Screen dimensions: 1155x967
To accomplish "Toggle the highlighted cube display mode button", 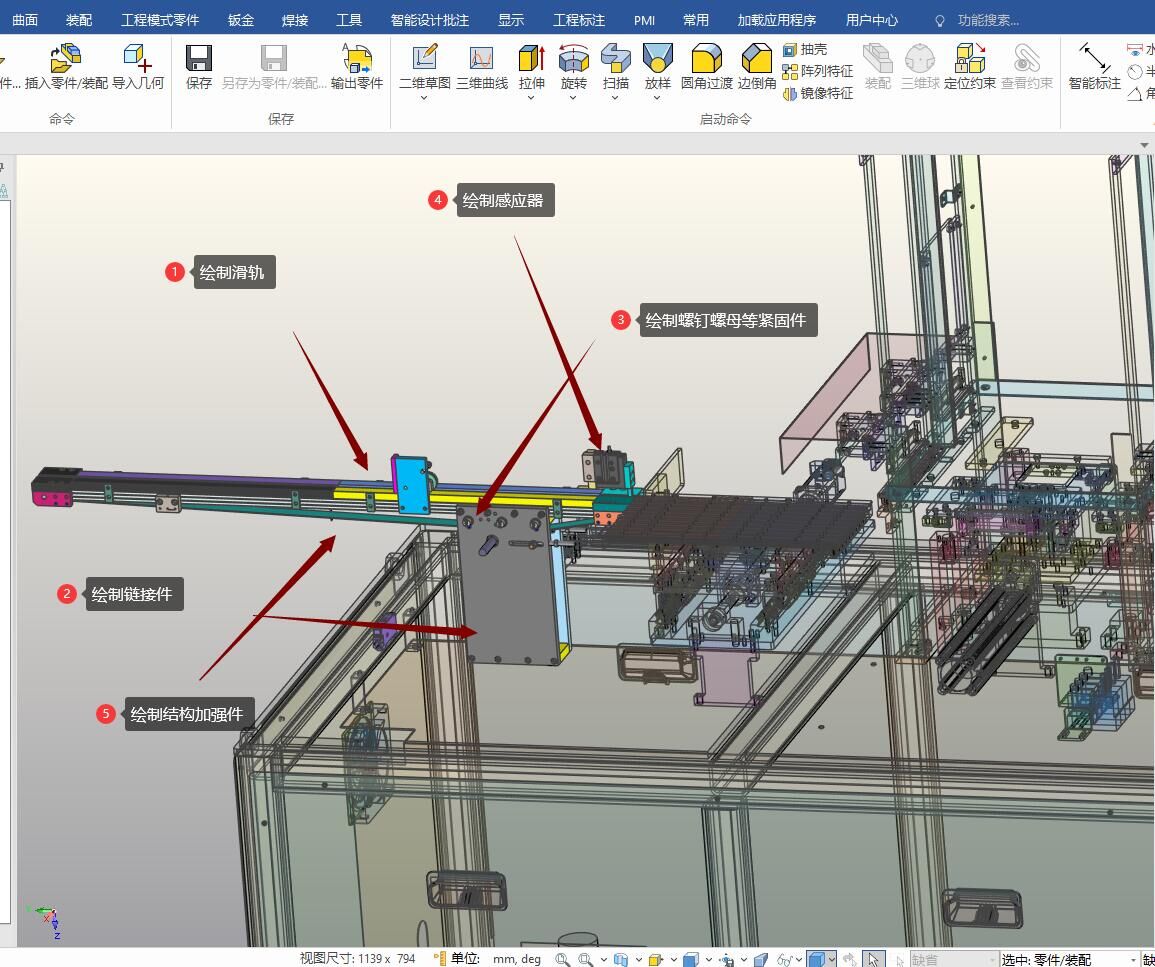I will point(816,959).
